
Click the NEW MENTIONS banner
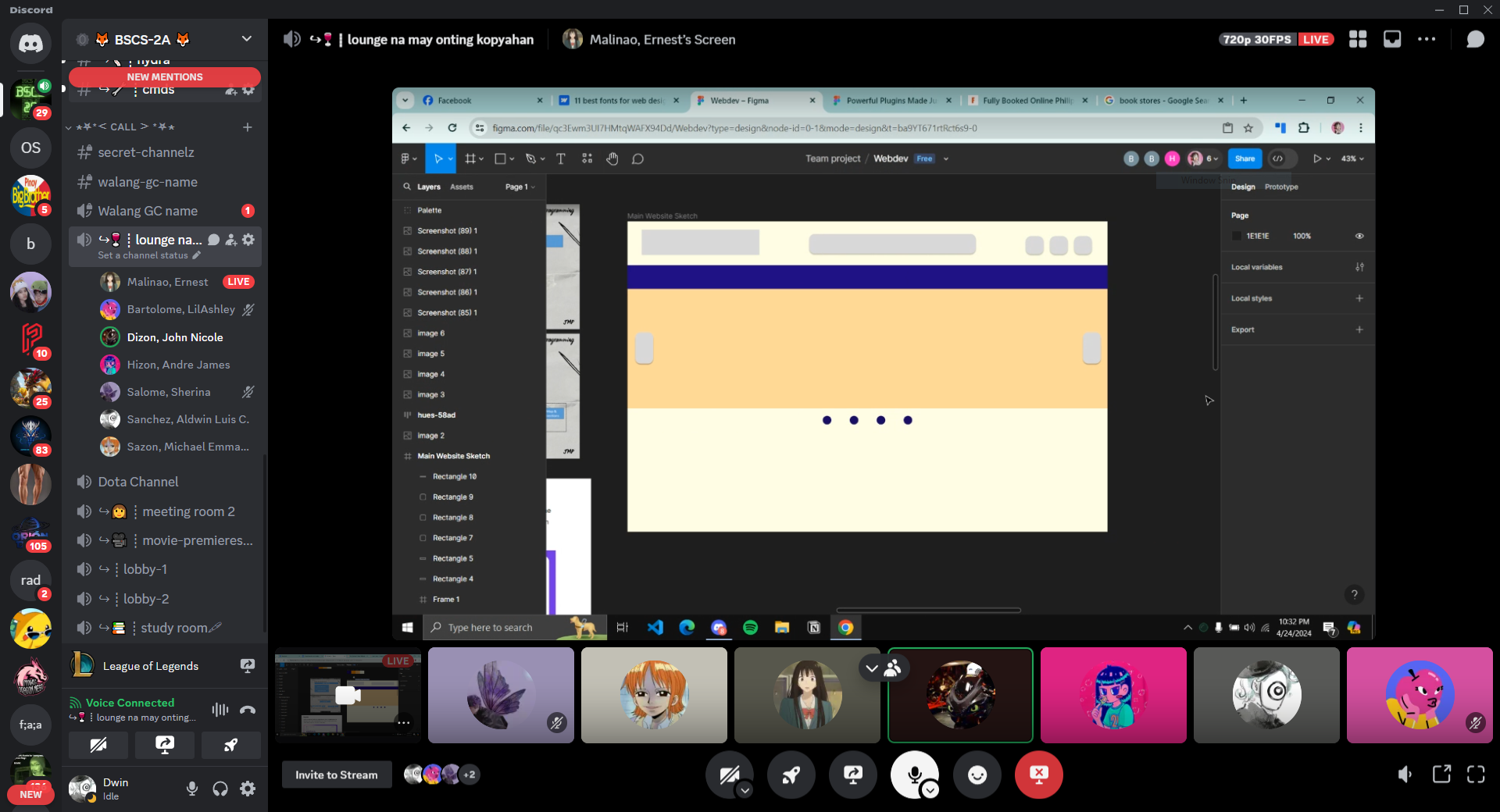tap(165, 77)
